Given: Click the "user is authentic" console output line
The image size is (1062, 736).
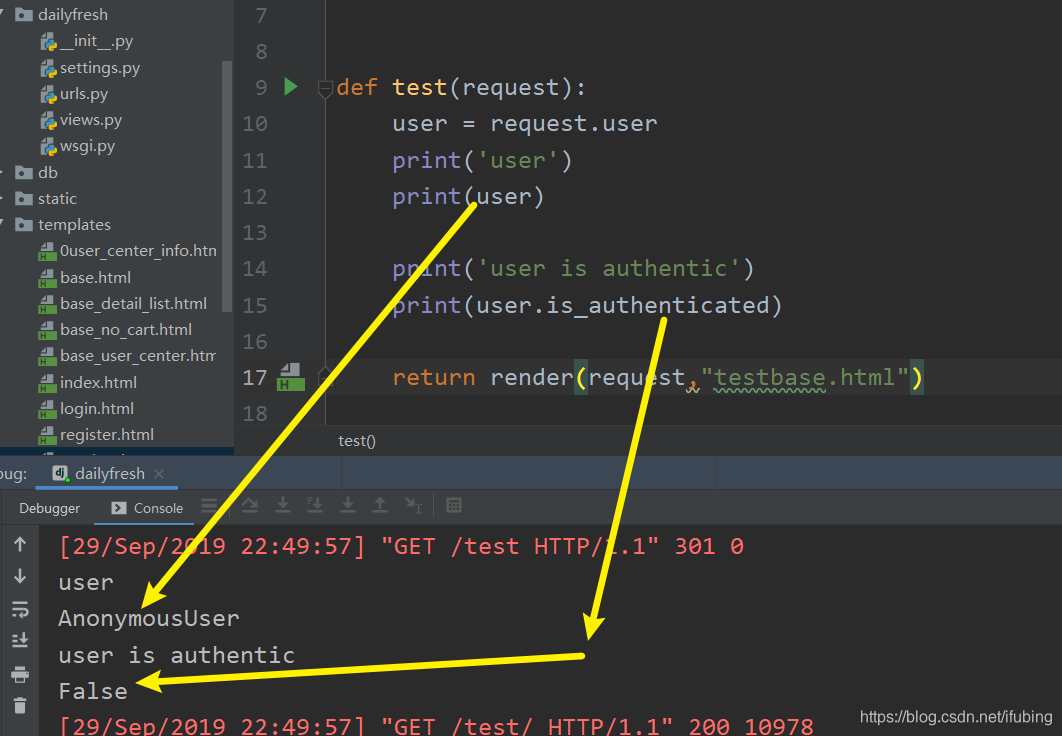Looking at the screenshot, I should (x=176, y=655).
